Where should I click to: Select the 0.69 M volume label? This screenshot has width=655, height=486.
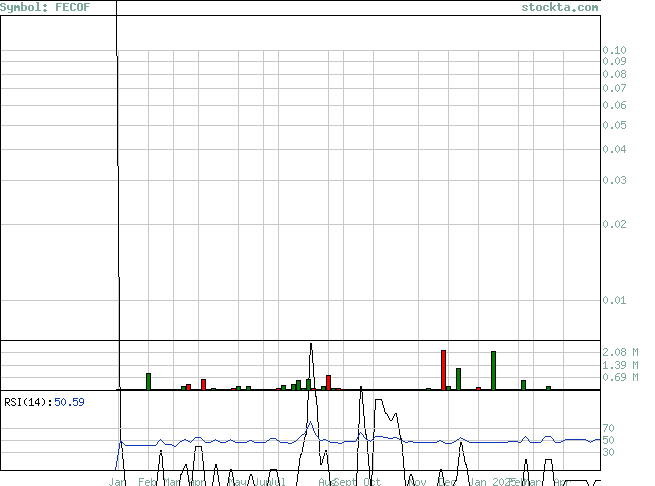click(x=620, y=377)
